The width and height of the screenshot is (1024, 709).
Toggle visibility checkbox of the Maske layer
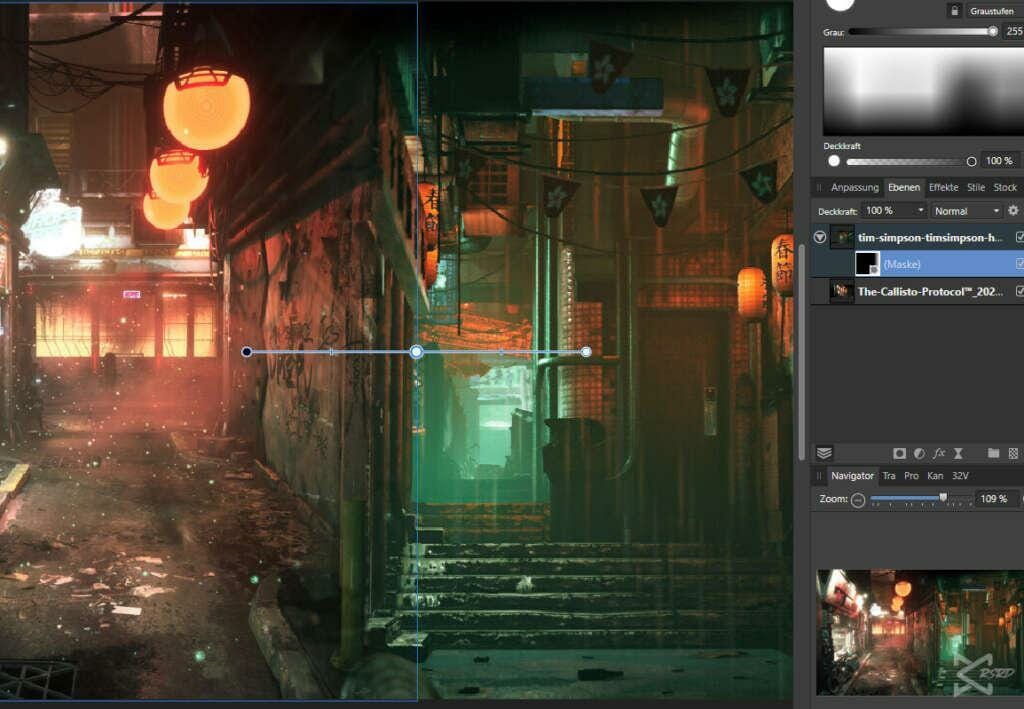1019,264
